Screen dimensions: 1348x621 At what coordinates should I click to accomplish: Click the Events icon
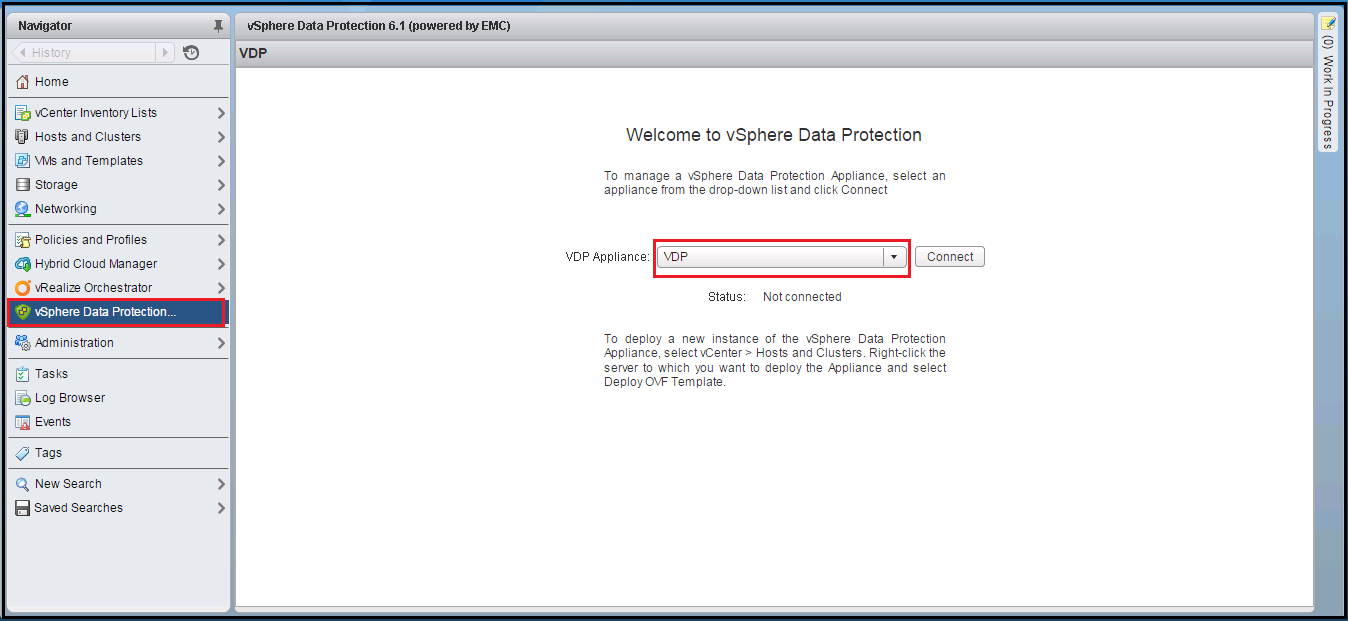(x=23, y=422)
